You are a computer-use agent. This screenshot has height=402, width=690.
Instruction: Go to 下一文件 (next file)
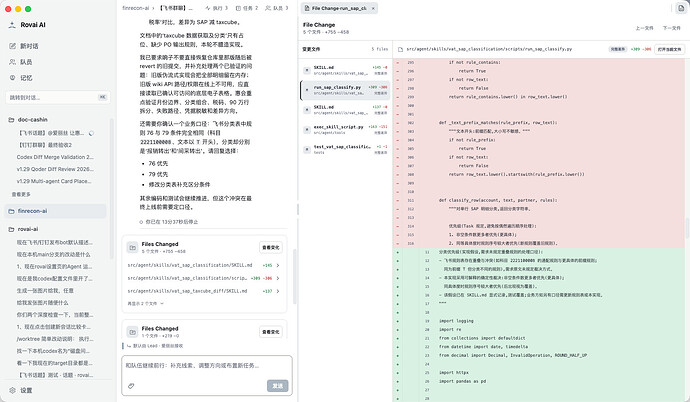672,28
